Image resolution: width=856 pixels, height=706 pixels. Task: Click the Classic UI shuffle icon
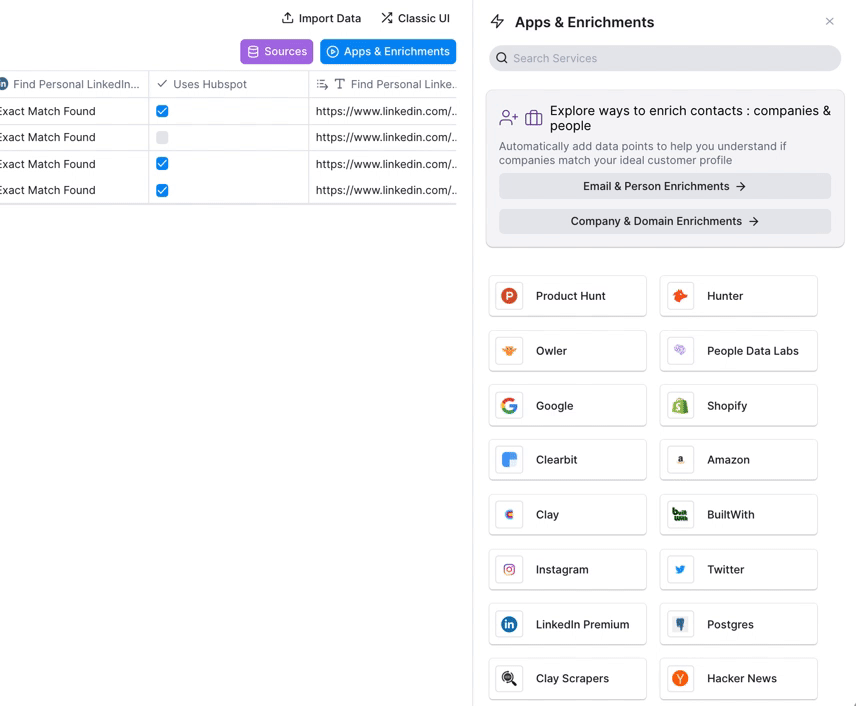(x=387, y=18)
